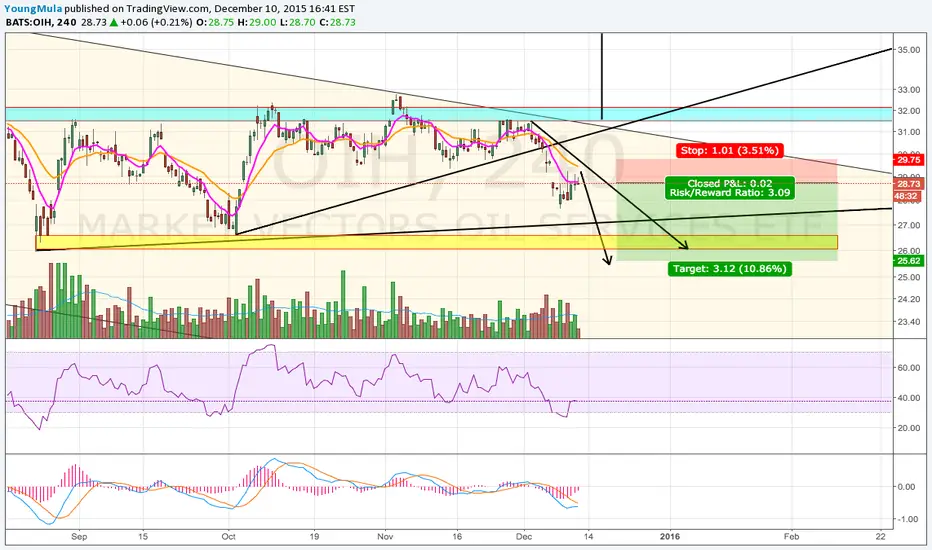Screen dimensions: 932x550
Task: Select the Stop: 1.01 (3.51%) label
Action: click(x=729, y=150)
